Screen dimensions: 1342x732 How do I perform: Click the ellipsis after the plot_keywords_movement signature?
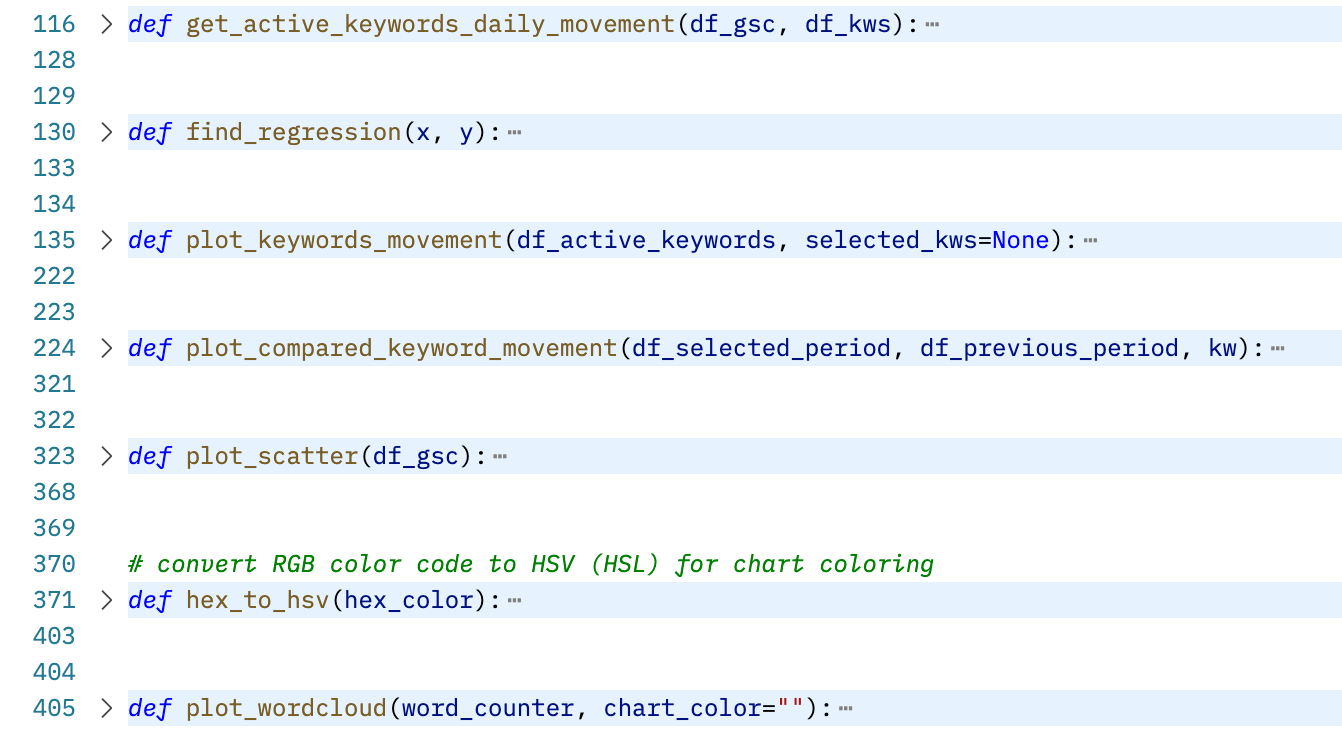point(1090,240)
